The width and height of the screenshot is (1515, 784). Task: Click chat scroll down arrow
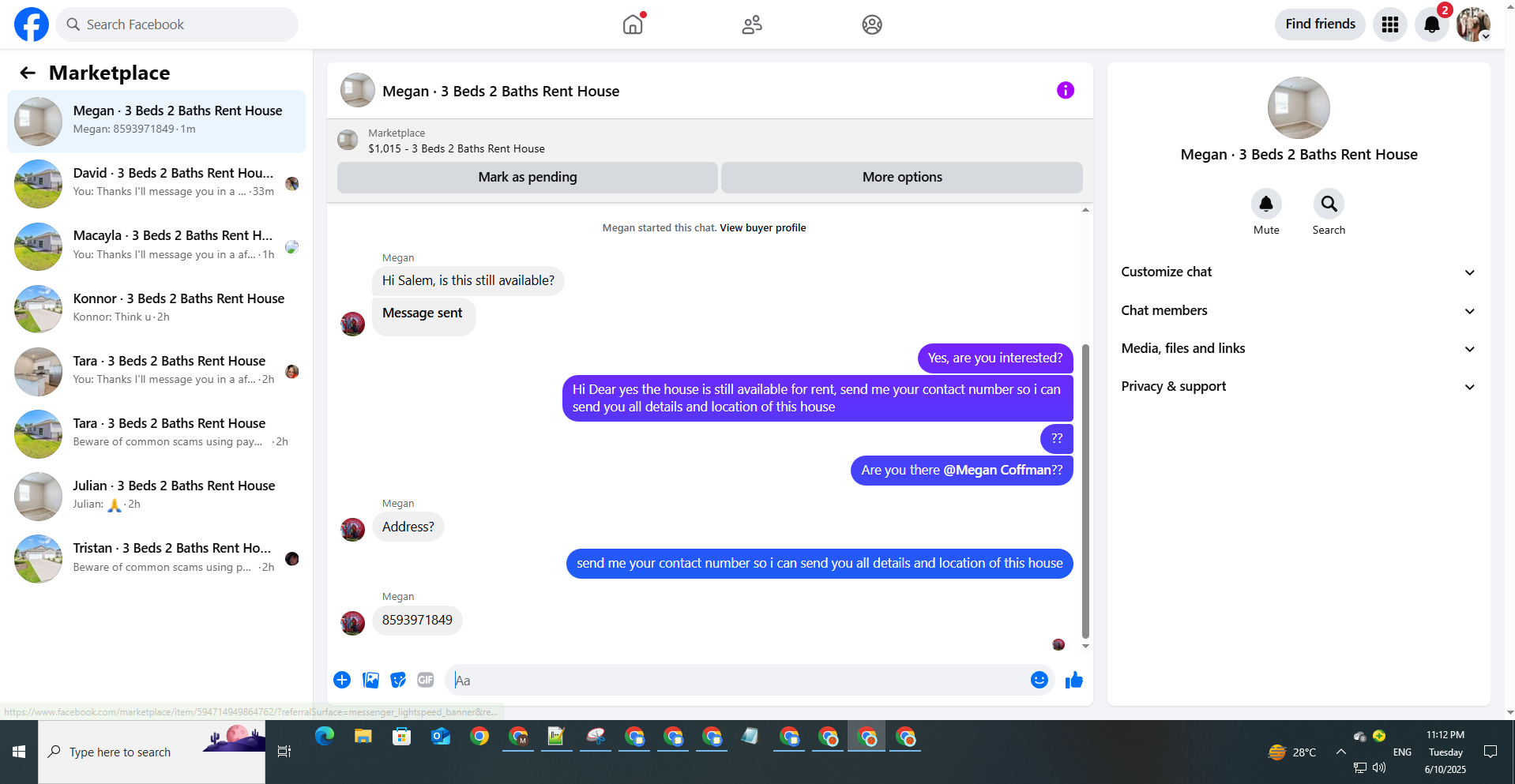pyautogui.click(x=1085, y=646)
